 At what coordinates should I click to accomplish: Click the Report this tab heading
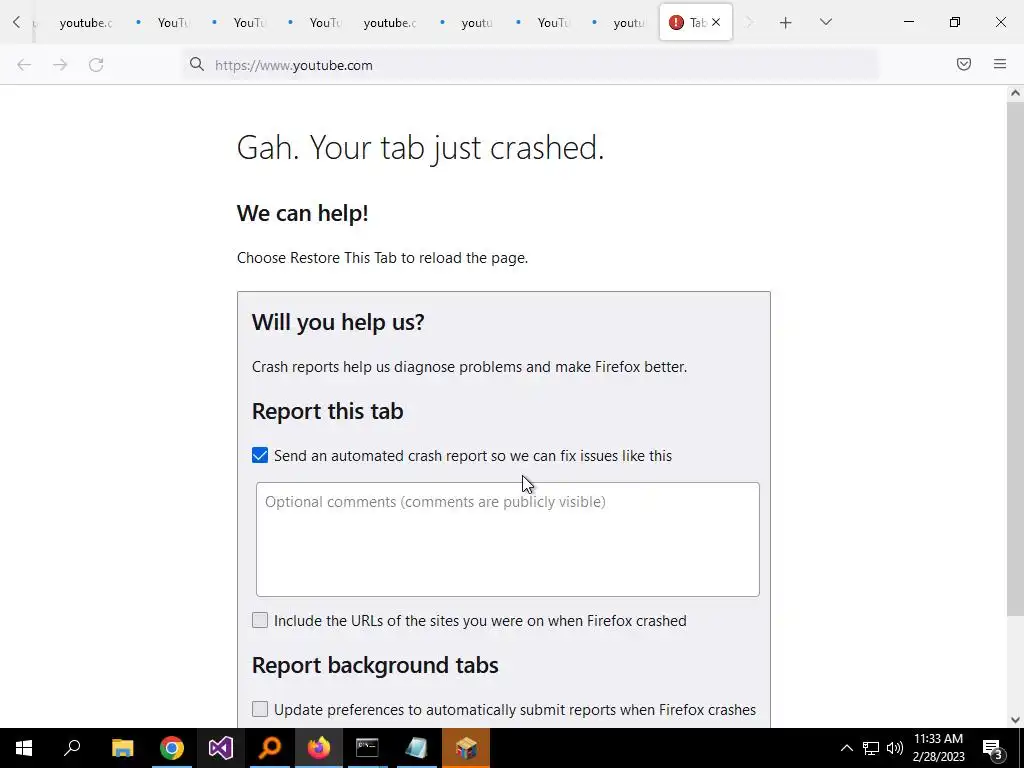pos(327,411)
